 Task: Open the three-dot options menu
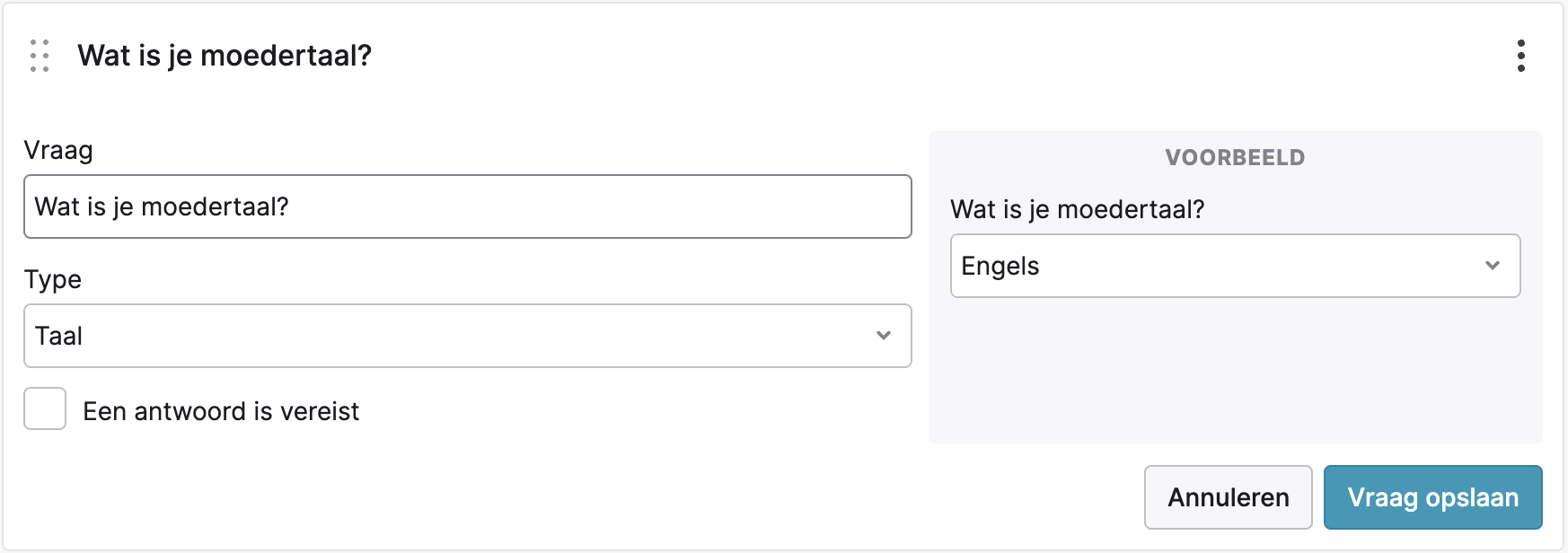pyautogui.click(x=1520, y=56)
